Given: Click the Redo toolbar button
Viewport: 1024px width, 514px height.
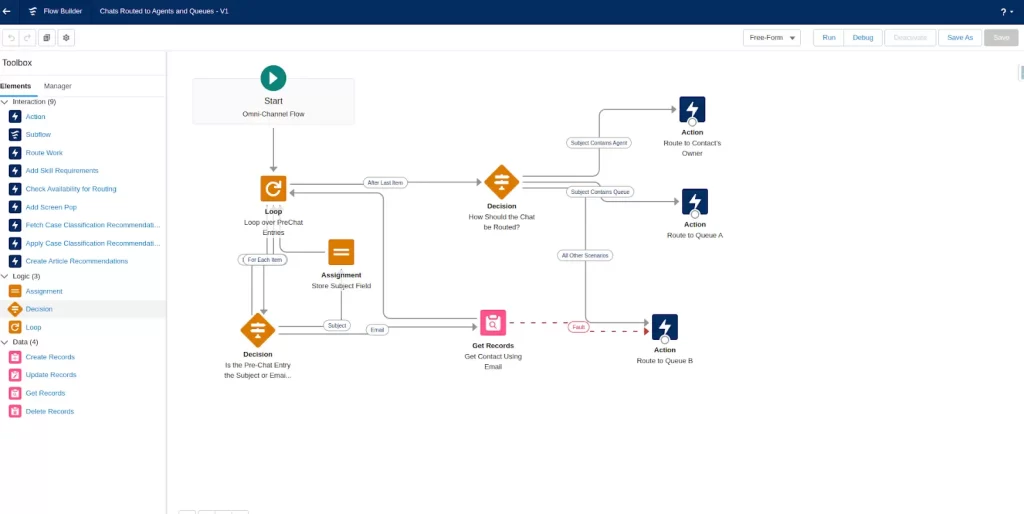Looking at the screenshot, I should [27, 38].
